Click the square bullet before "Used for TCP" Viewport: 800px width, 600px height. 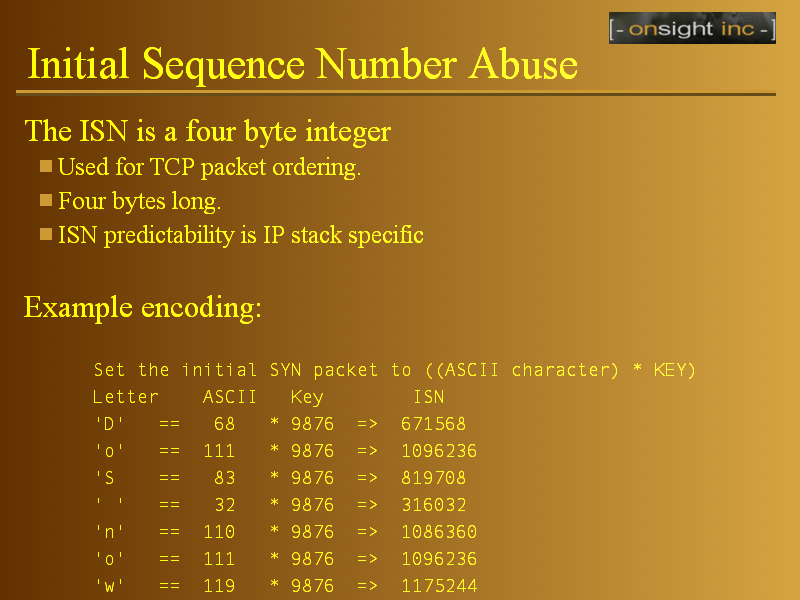(46, 166)
